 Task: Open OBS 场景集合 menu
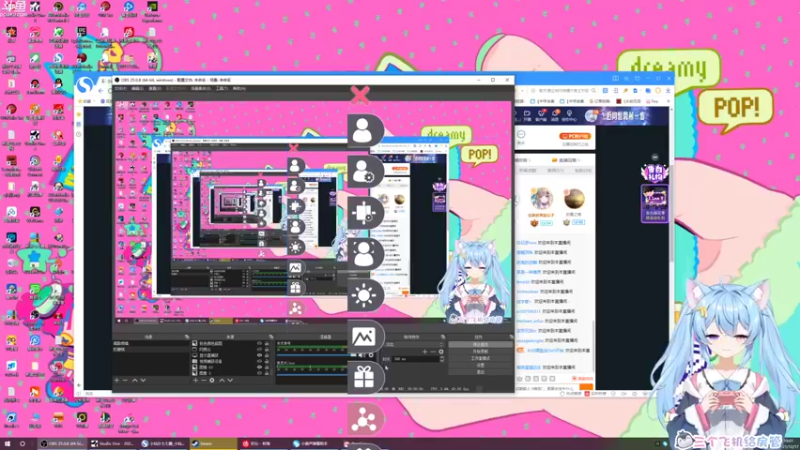click(201, 88)
